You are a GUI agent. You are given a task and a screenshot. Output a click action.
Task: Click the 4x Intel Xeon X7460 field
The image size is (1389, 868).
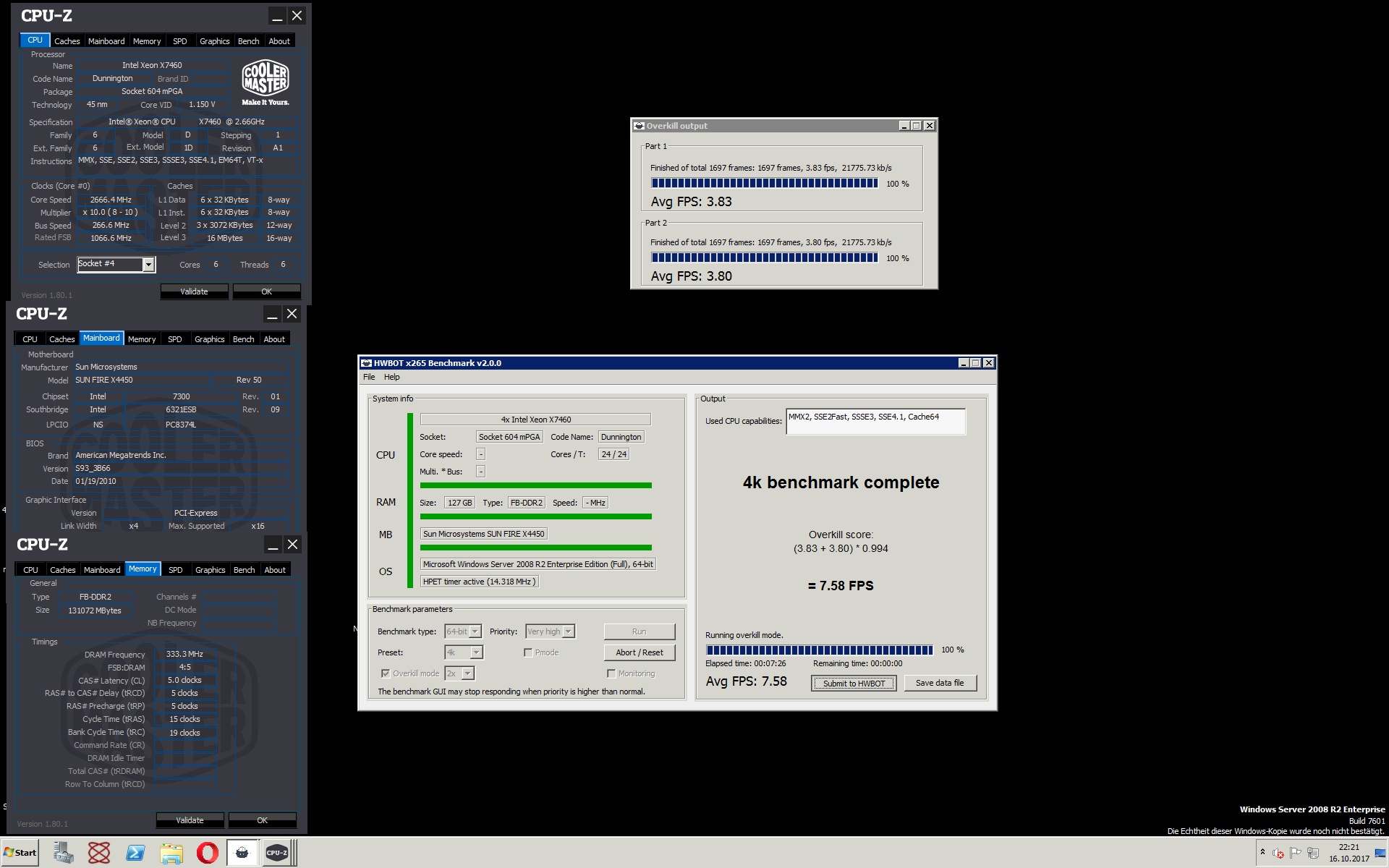(x=535, y=420)
